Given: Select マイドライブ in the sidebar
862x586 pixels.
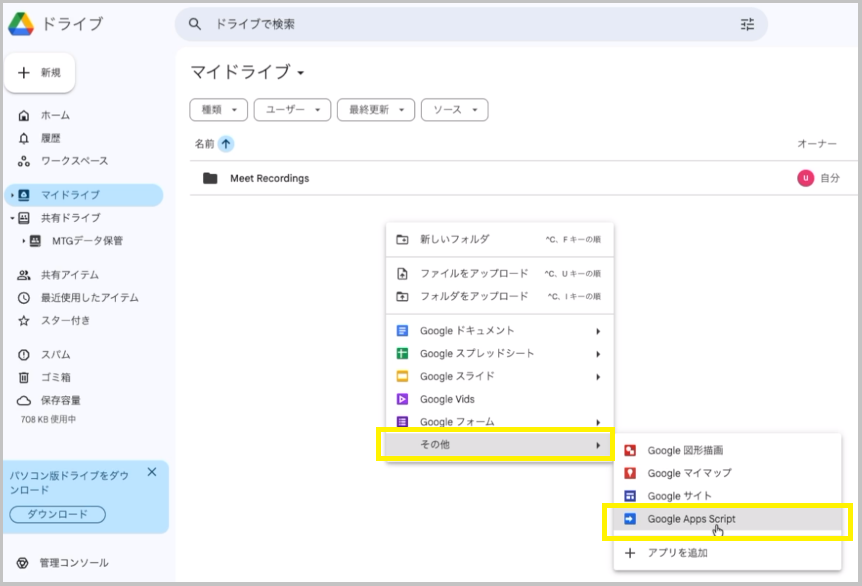Looking at the screenshot, I should [x=84, y=195].
